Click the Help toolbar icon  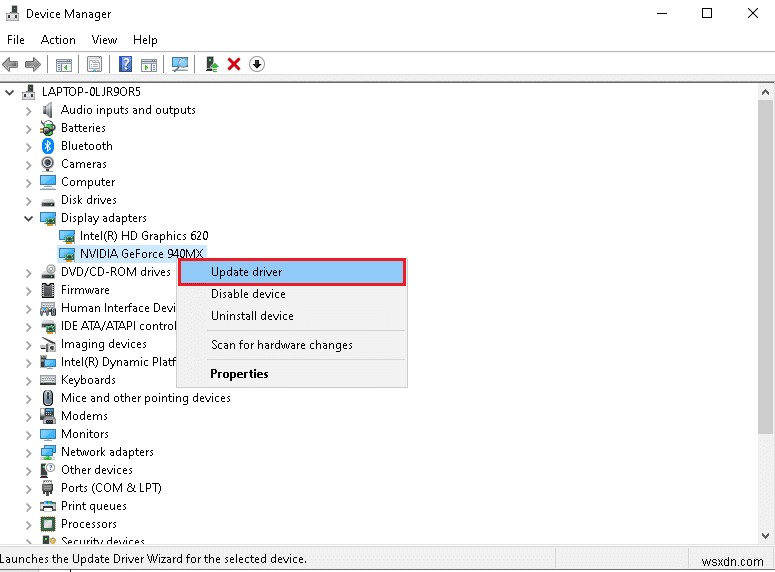point(125,64)
